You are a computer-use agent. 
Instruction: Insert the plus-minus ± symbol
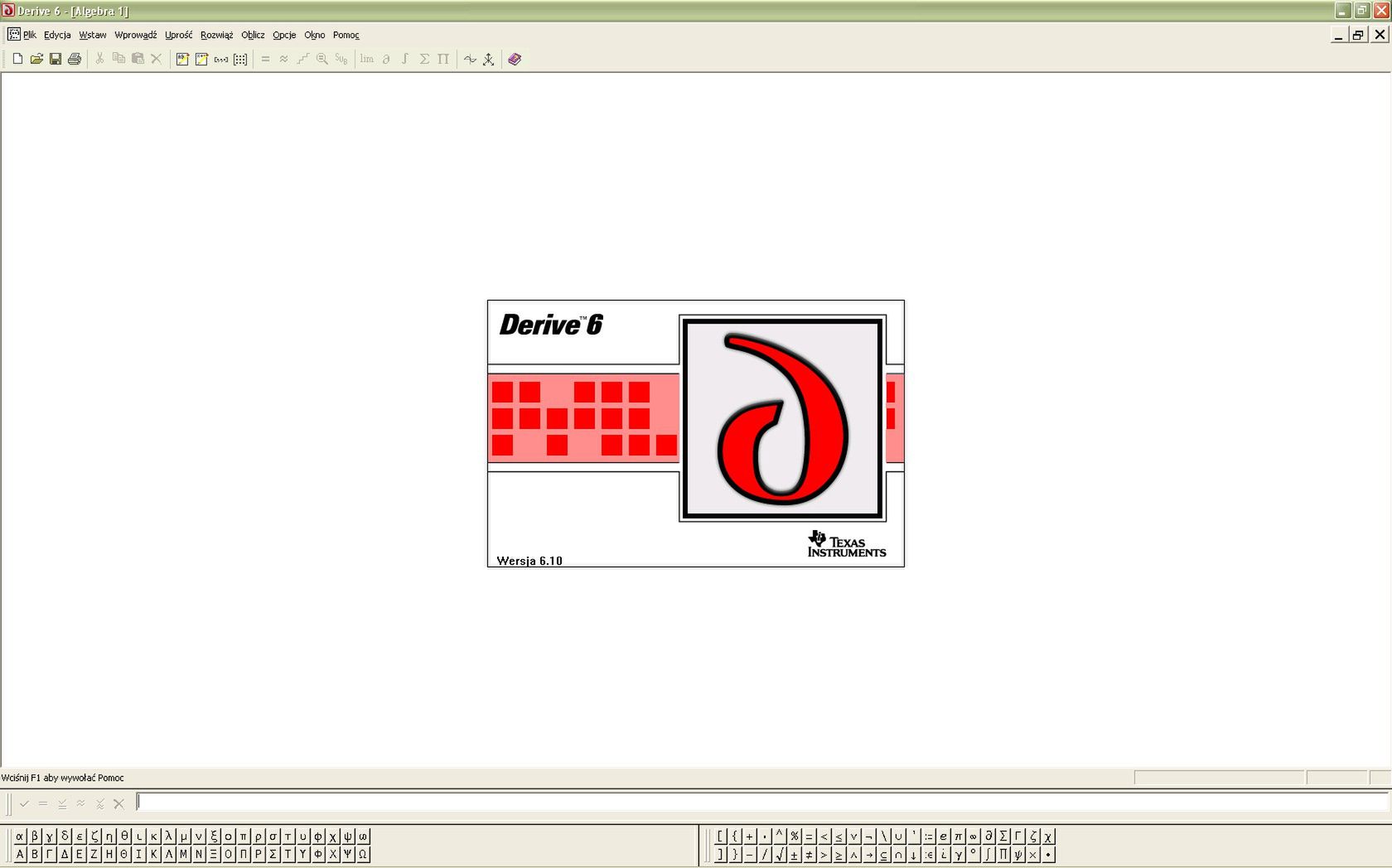pyautogui.click(x=795, y=854)
